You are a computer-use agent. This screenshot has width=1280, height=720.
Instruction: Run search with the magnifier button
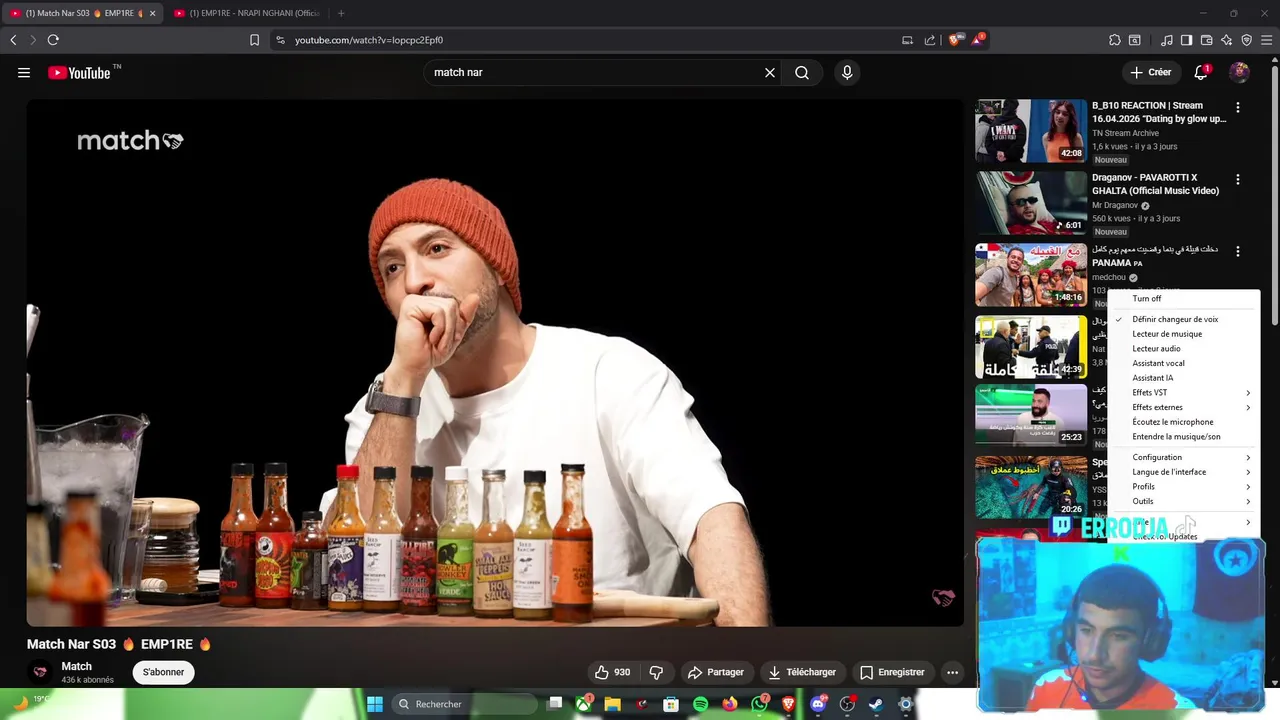pos(802,72)
